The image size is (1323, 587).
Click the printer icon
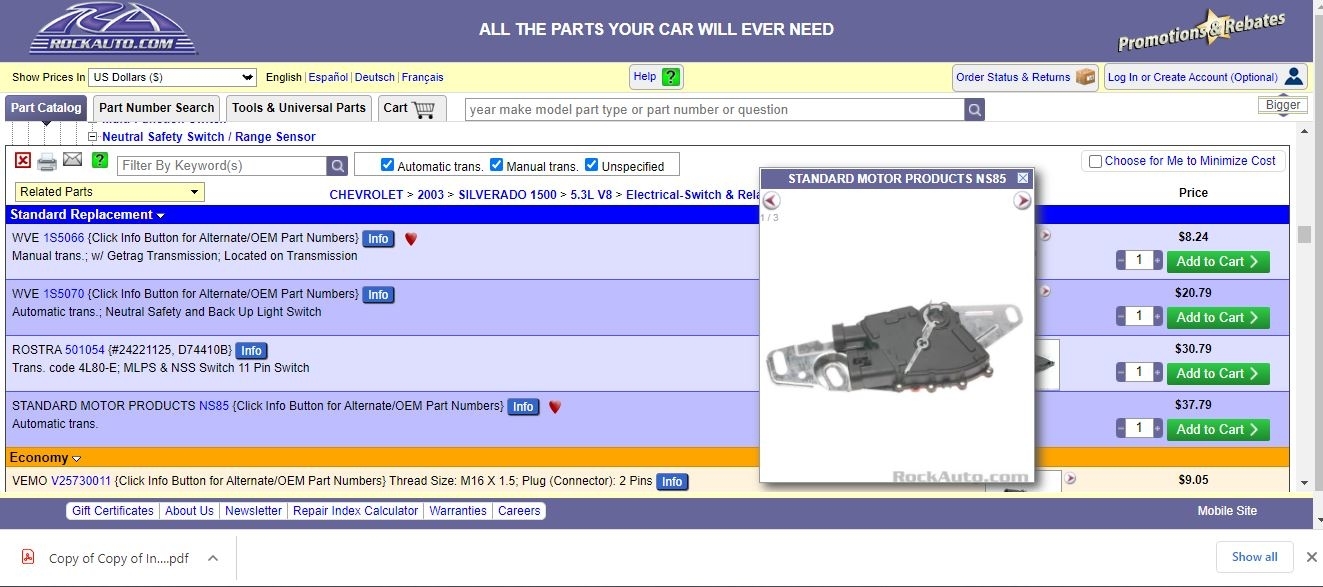tap(47, 162)
